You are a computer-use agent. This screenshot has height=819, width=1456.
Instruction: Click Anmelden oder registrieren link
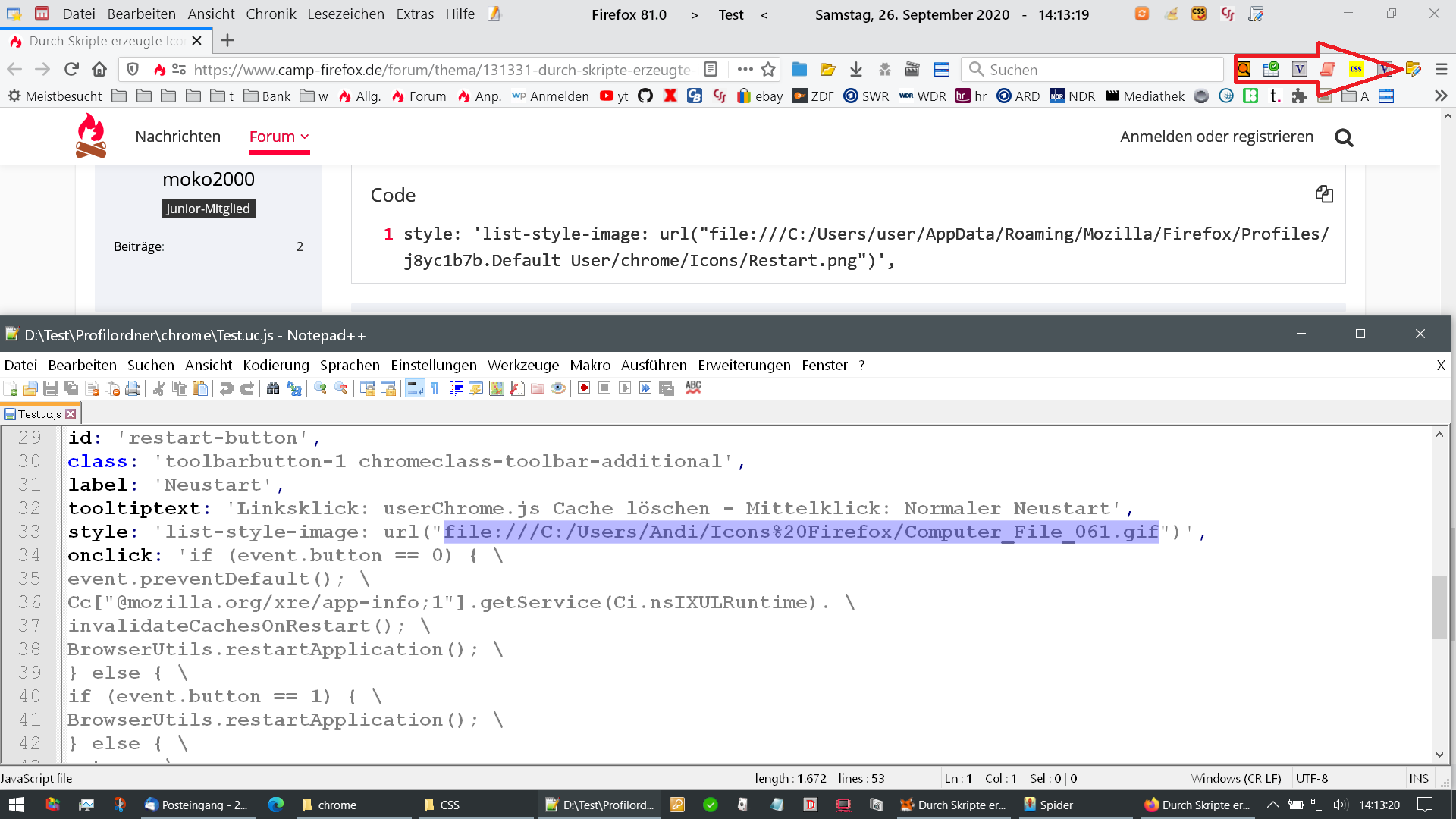click(1216, 136)
